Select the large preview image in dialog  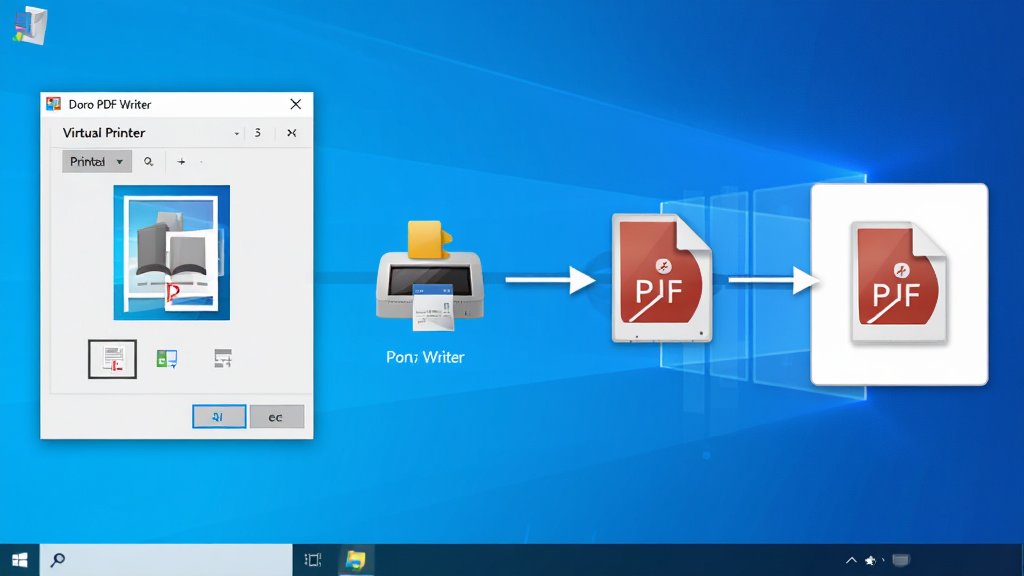(x=172, y=253)
